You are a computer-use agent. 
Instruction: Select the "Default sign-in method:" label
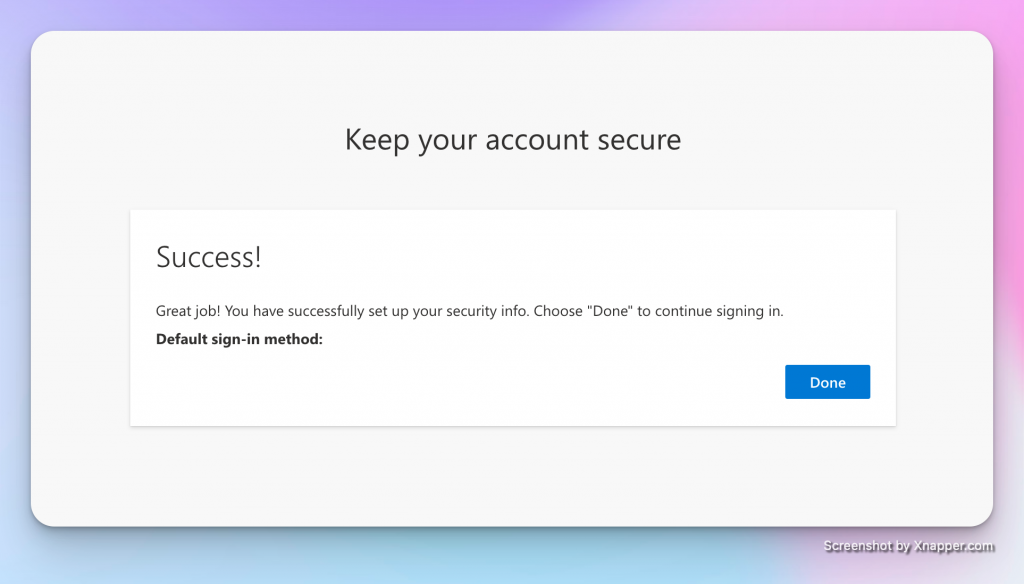(x=239, y=339)
